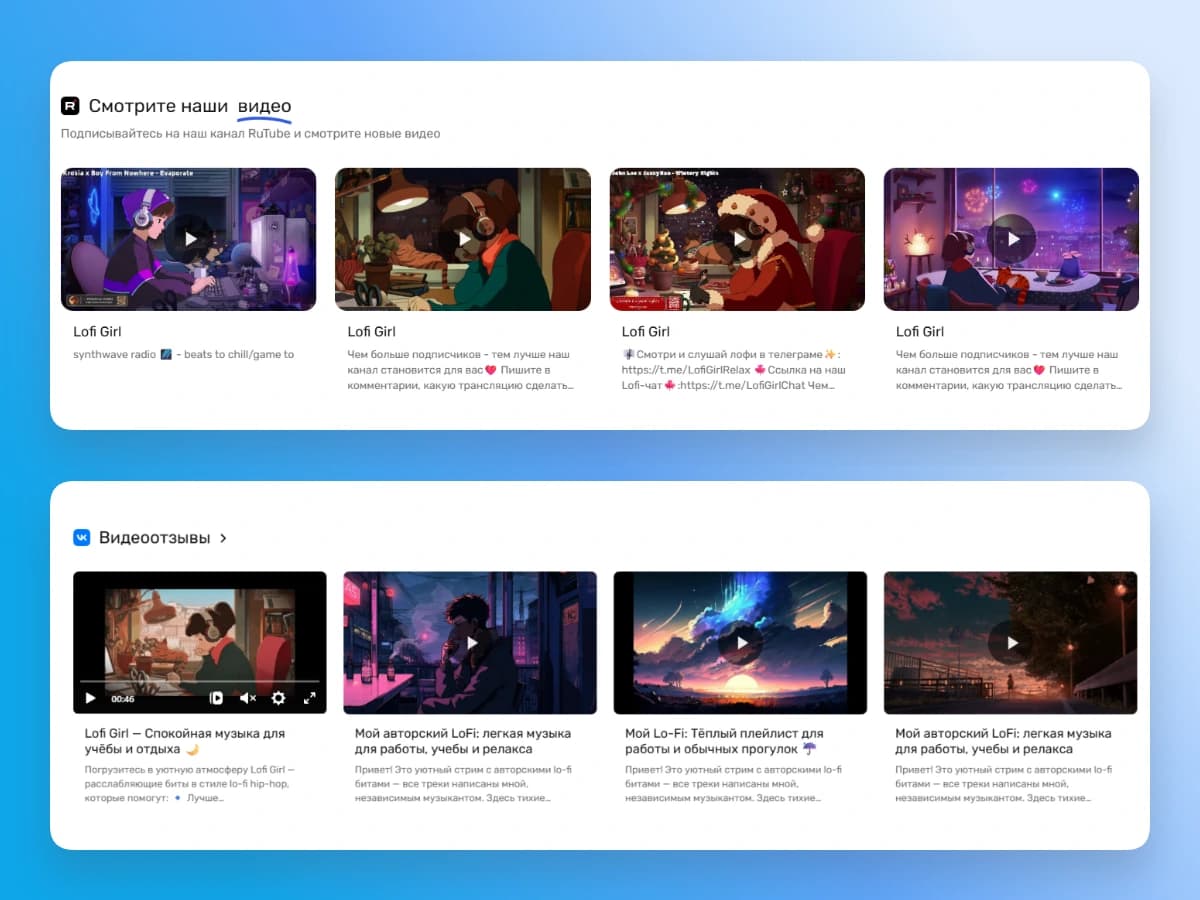Screen dimensions: 1200x900
Task: Click the next-video icon in the player bar
Action: [x=216, y=698]
